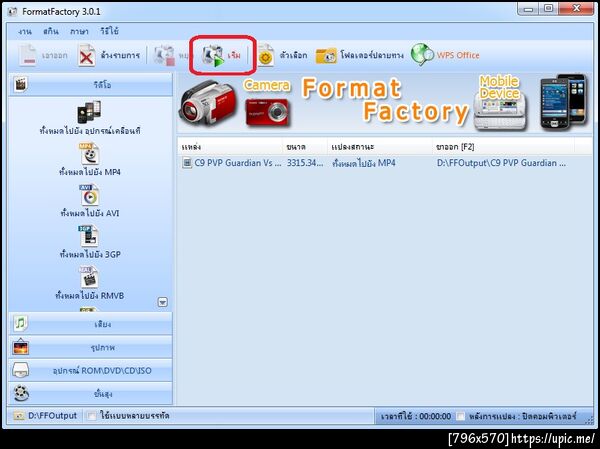Click the 3315.34... size cell
600x449 pixels.
(x=305, y=163)
